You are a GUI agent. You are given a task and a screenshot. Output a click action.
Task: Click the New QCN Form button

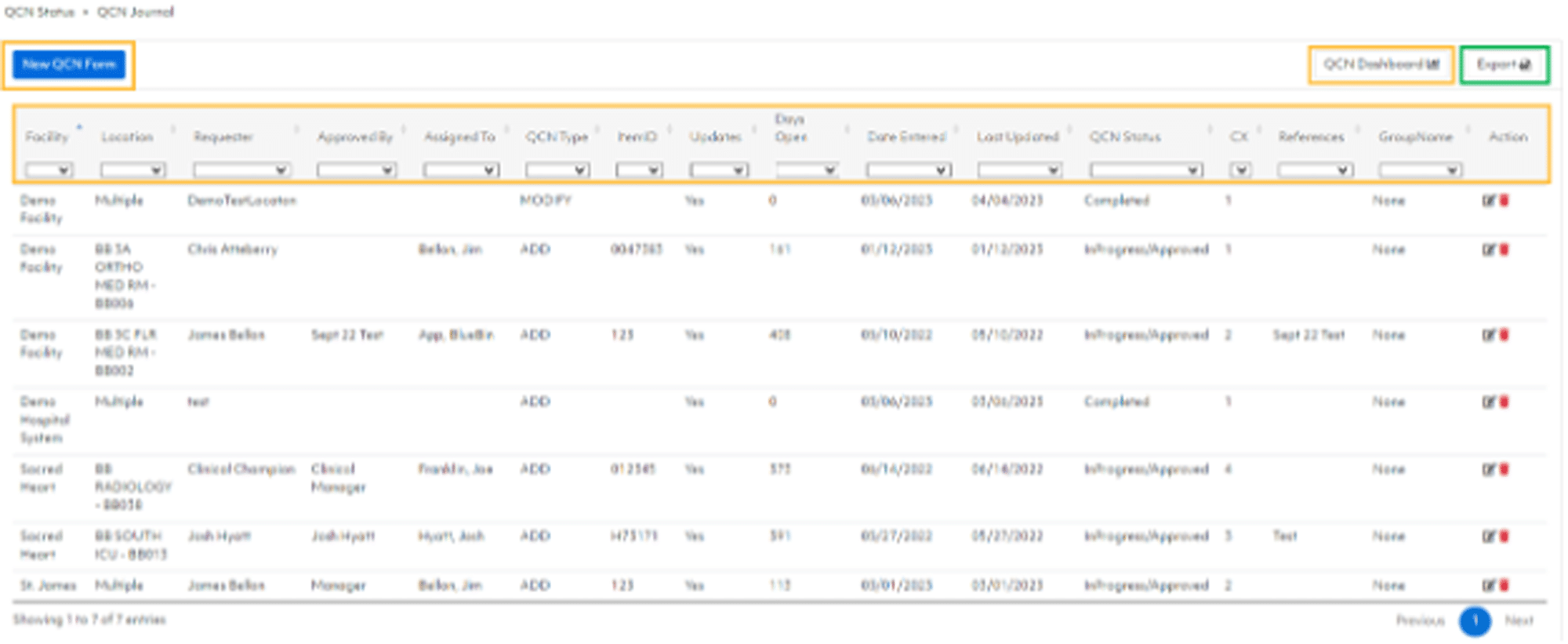pyautogui.click(x=69, y=64)
